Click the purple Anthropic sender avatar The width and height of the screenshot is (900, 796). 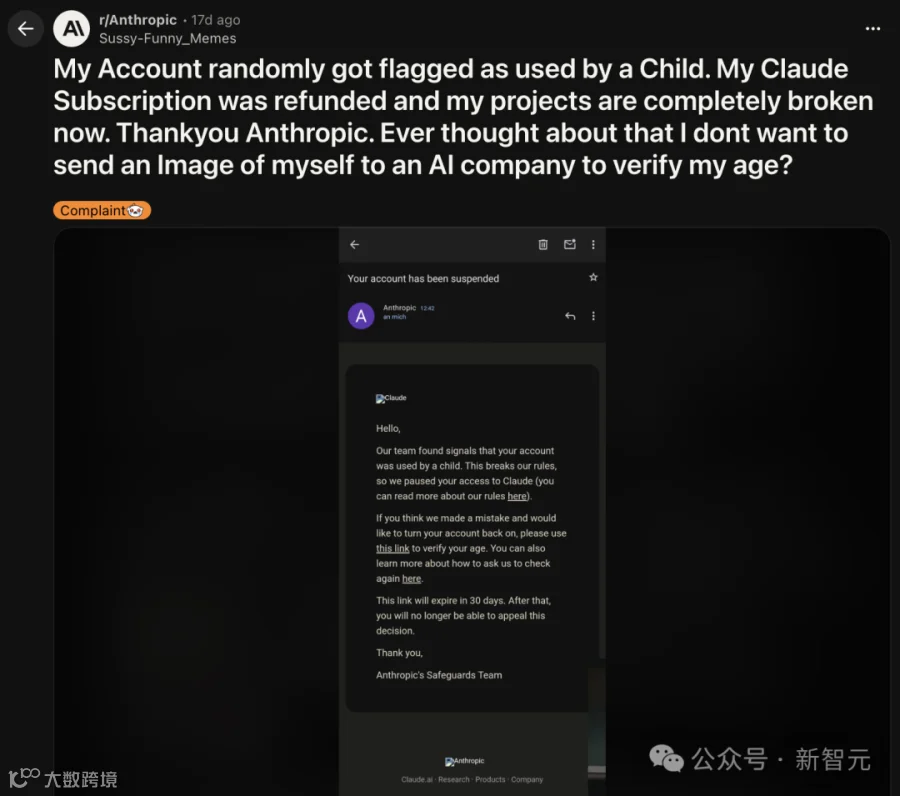361,316
